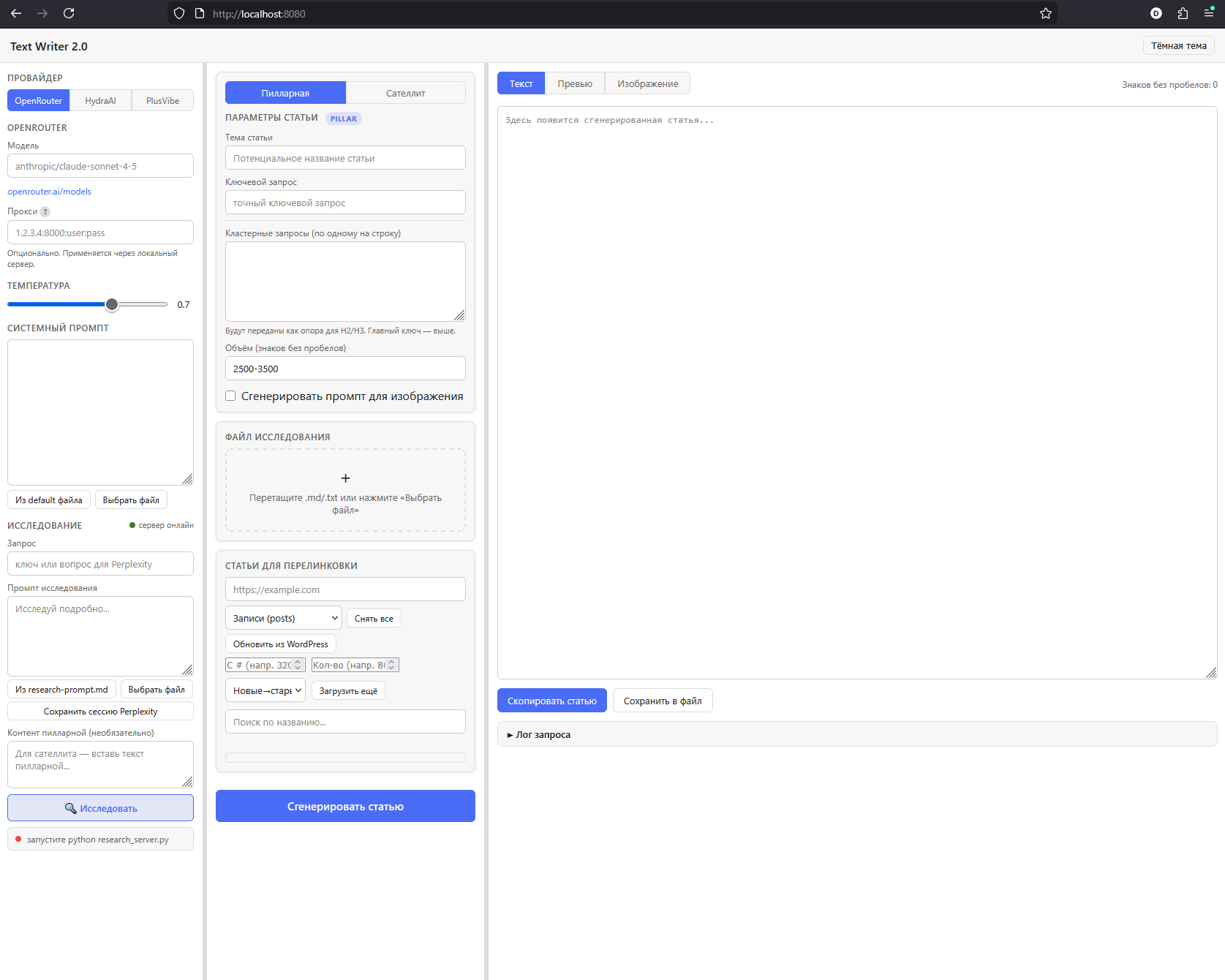Click the Загрузить ещё button

348,691
